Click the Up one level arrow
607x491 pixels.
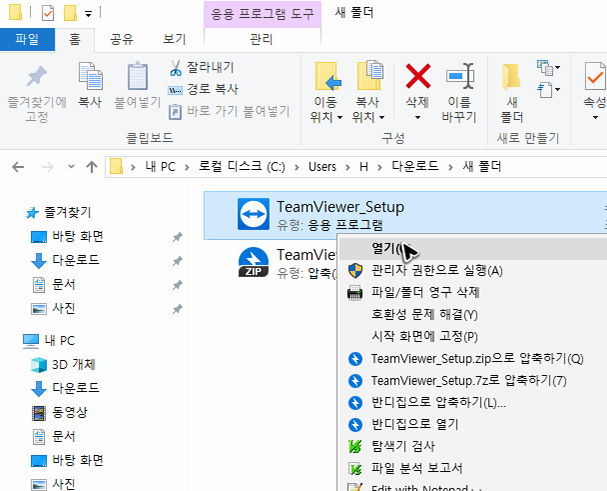[92, 167]
